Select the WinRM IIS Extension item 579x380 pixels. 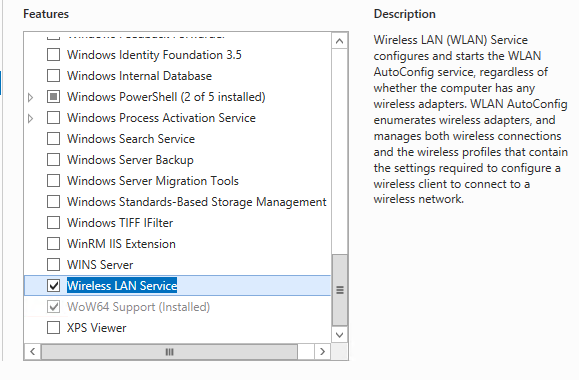tap(121, 244)
